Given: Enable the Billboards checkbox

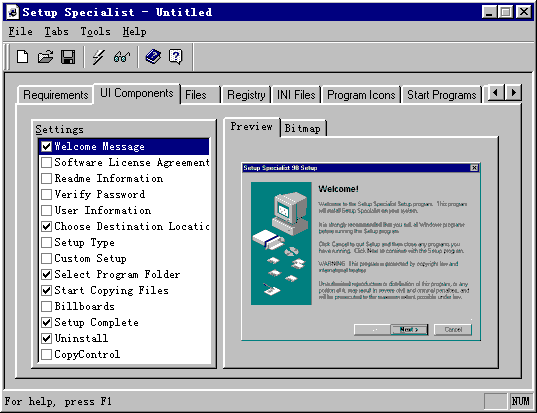Looking at the screenshot, I should [46, 306].
